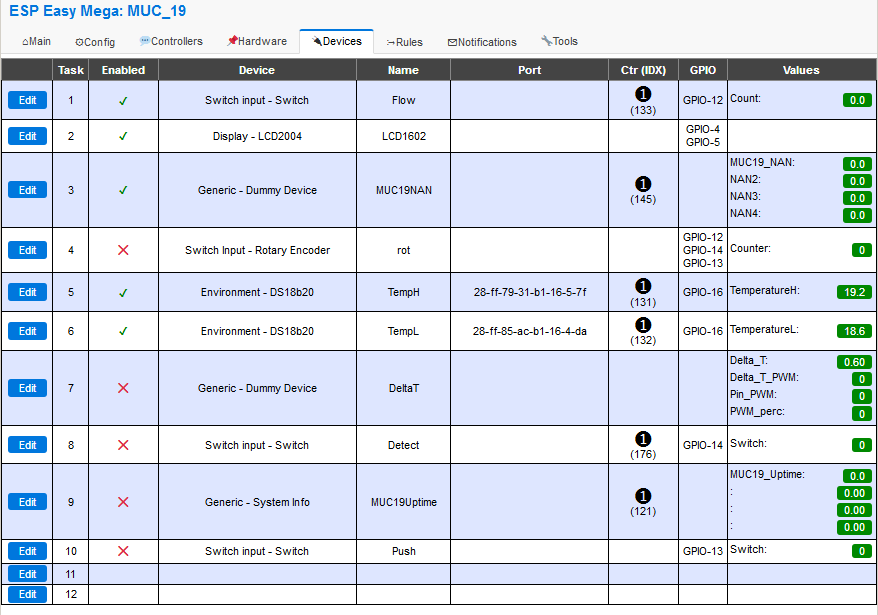Open the Notifications tab
Image resolution: width=878 pixels, height=615 pixels.
click(482, 42)
